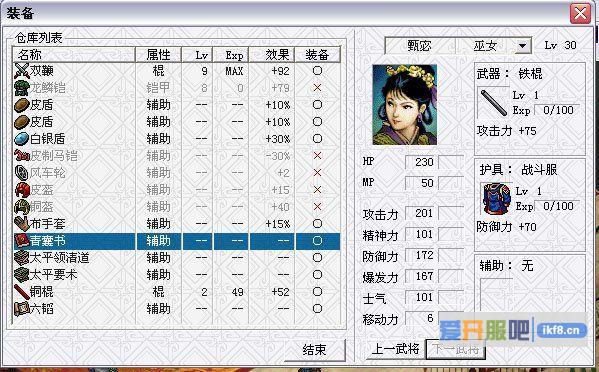Click the equipped 铁棍 weapon icon
The height and width of the screenshot is (372, 599).
[494, 103]
